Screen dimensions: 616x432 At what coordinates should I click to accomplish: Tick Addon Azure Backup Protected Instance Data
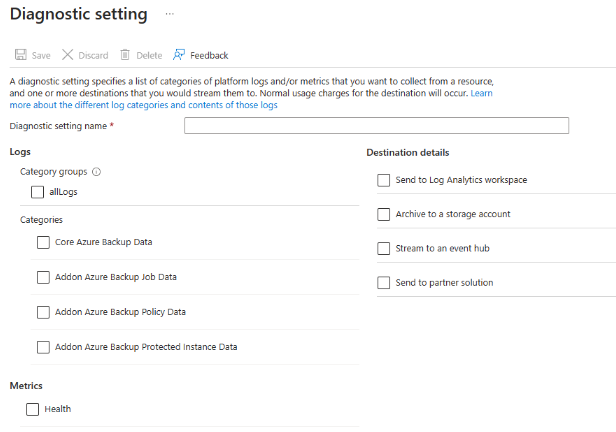[x=43, y=347]
